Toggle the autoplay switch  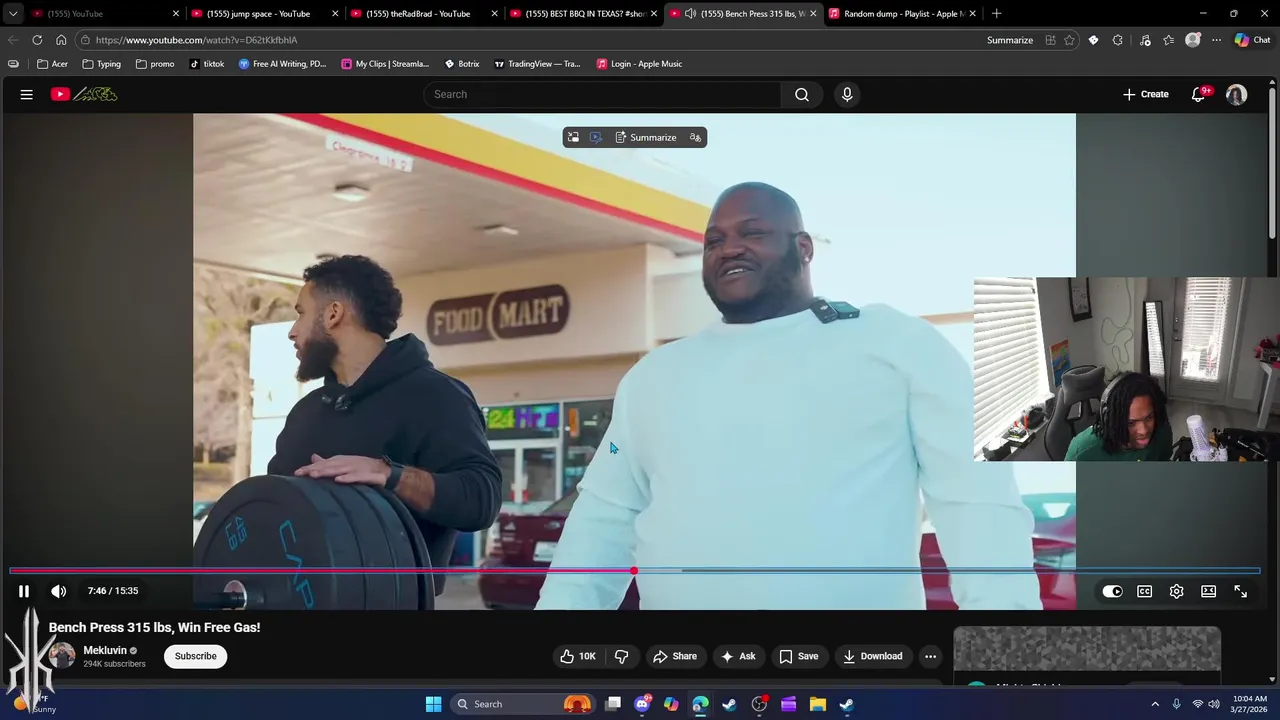pos(1112,591)
